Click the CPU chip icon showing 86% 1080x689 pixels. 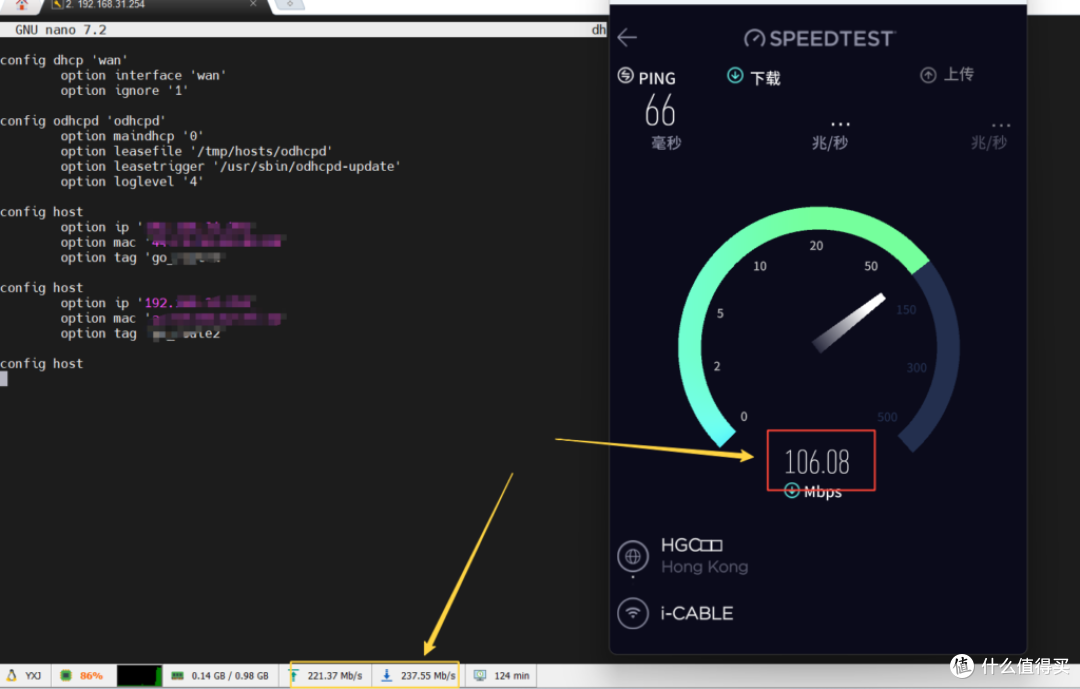(65, 675)
